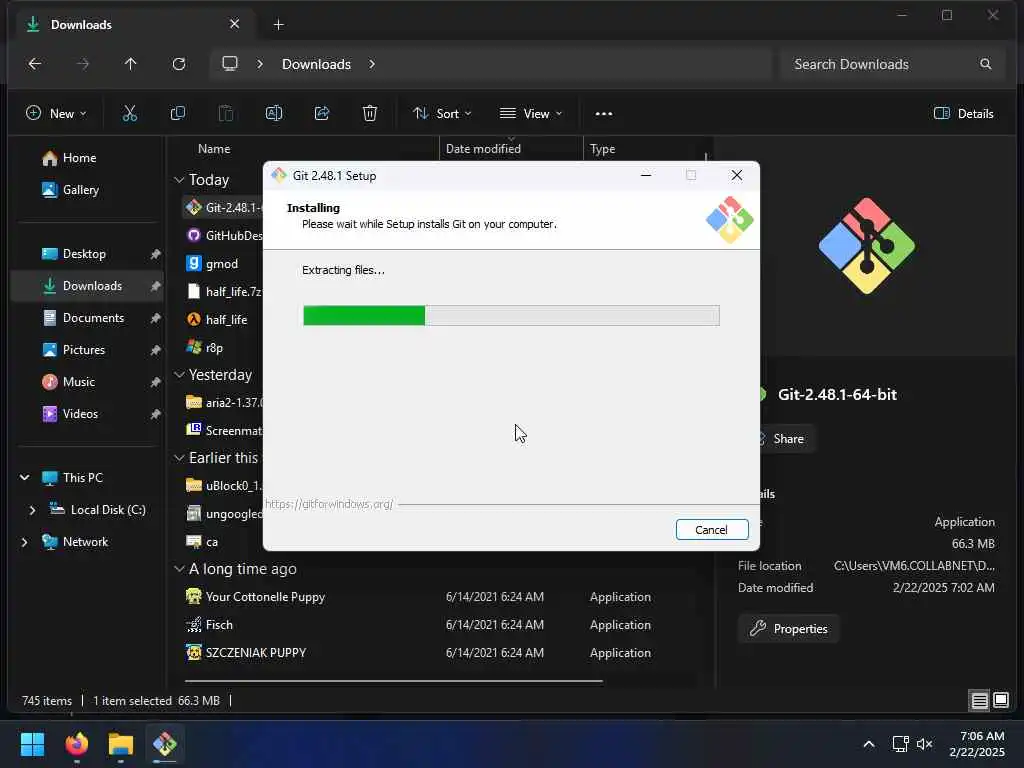Click the Git Setup taskbar icon
This screenshot has width=1024, height=768.
click(x=165, y=744)
